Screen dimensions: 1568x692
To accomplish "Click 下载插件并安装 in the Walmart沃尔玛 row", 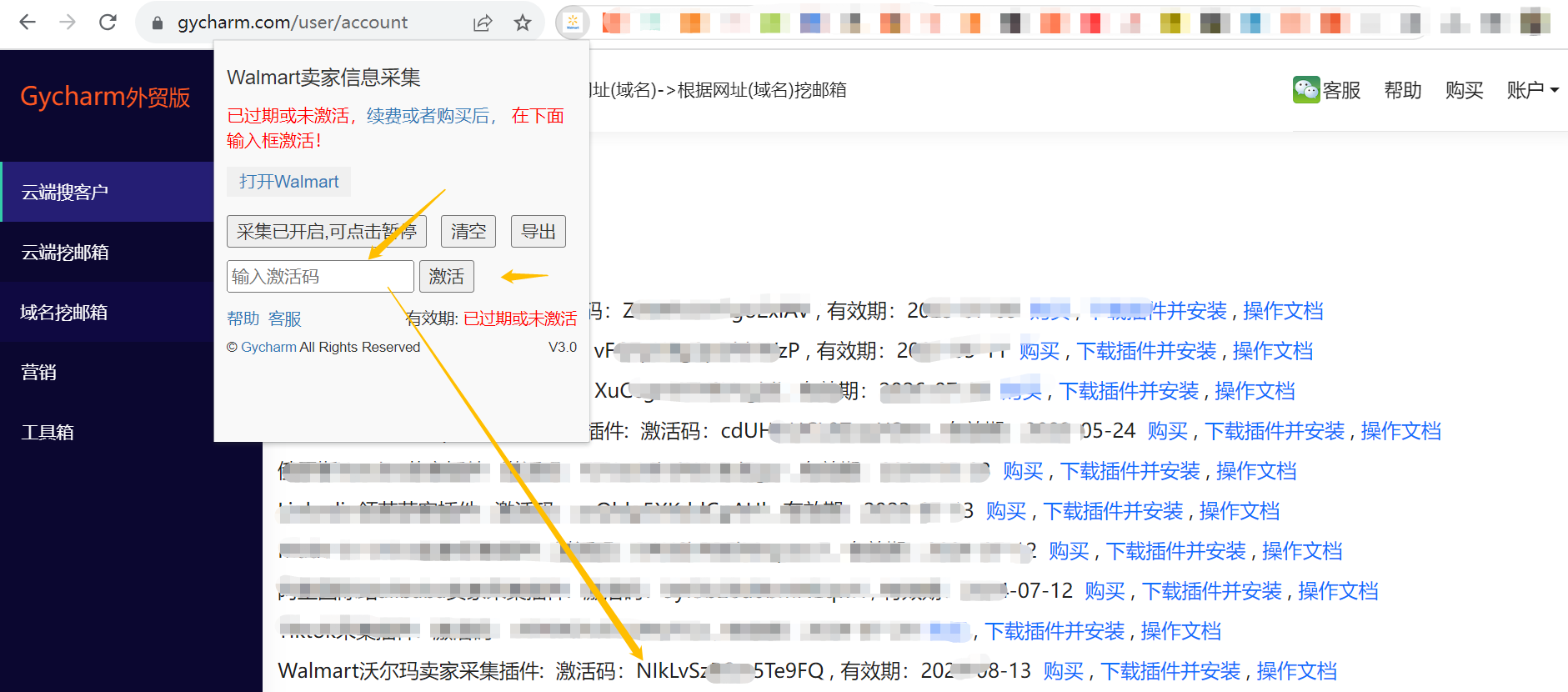I will pyautogui.click(x=1170, y=671).
